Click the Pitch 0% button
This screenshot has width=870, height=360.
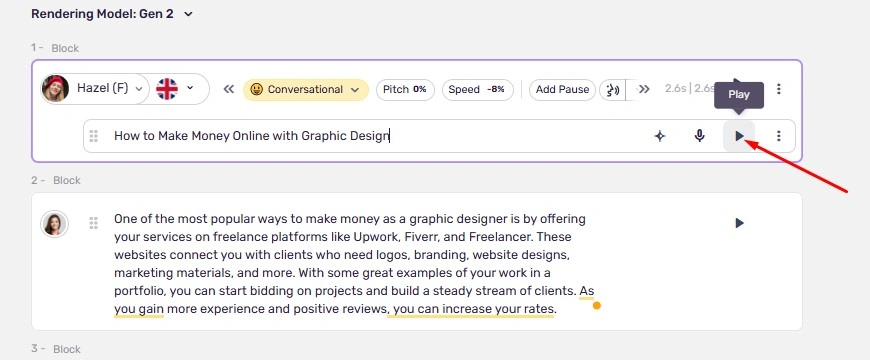click(405, 89)
